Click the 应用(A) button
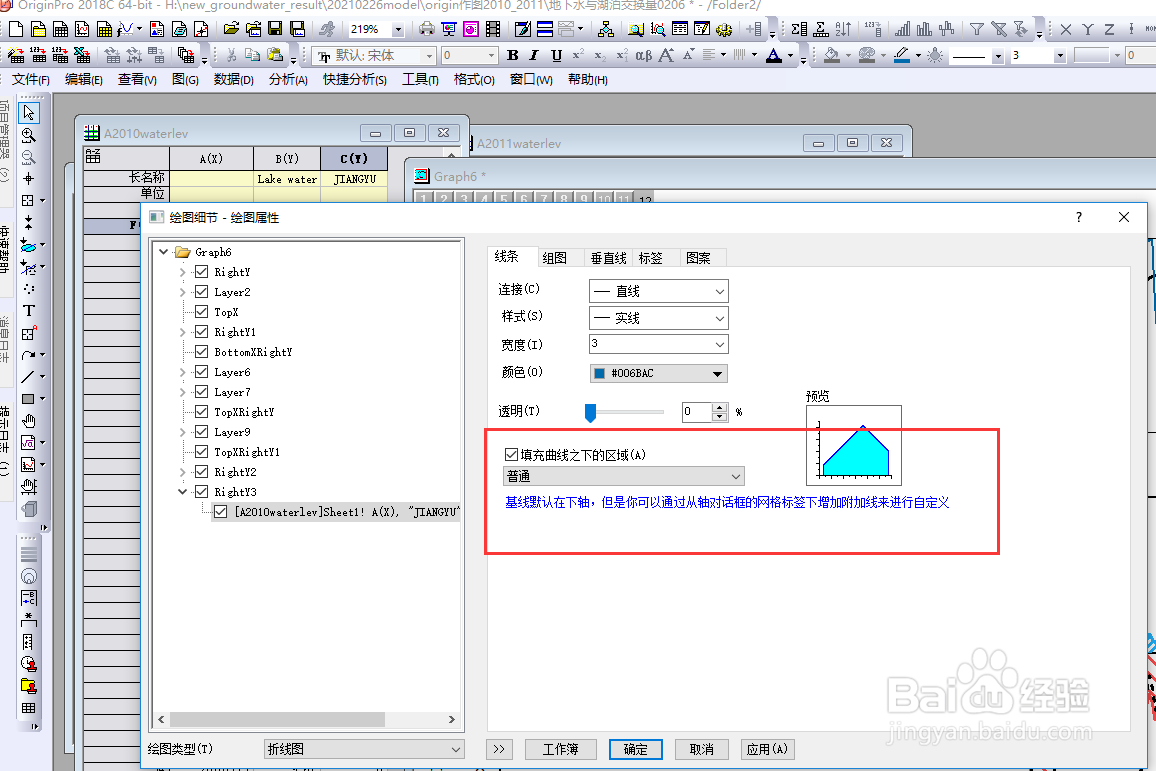1156x771 pixels. (x=767, y=750)
